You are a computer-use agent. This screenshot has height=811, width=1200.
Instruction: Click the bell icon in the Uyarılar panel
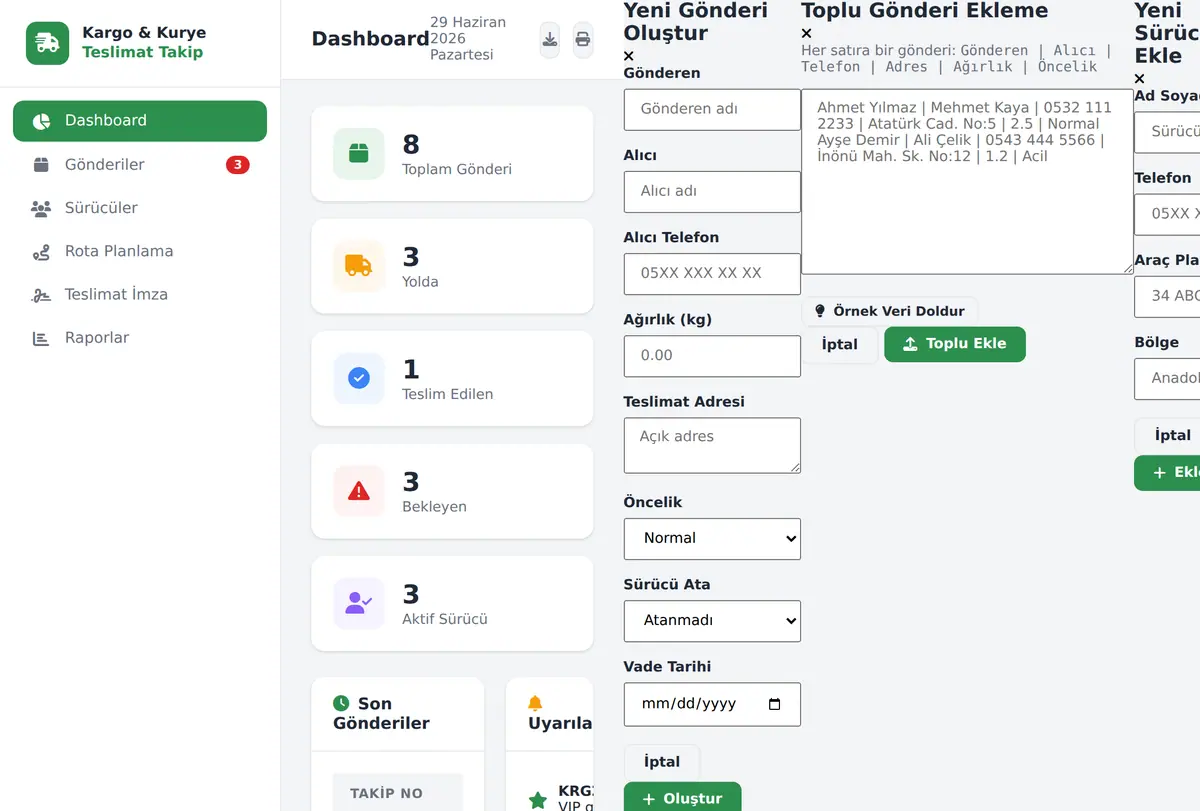pyautogui.click(x=535, y=703)
